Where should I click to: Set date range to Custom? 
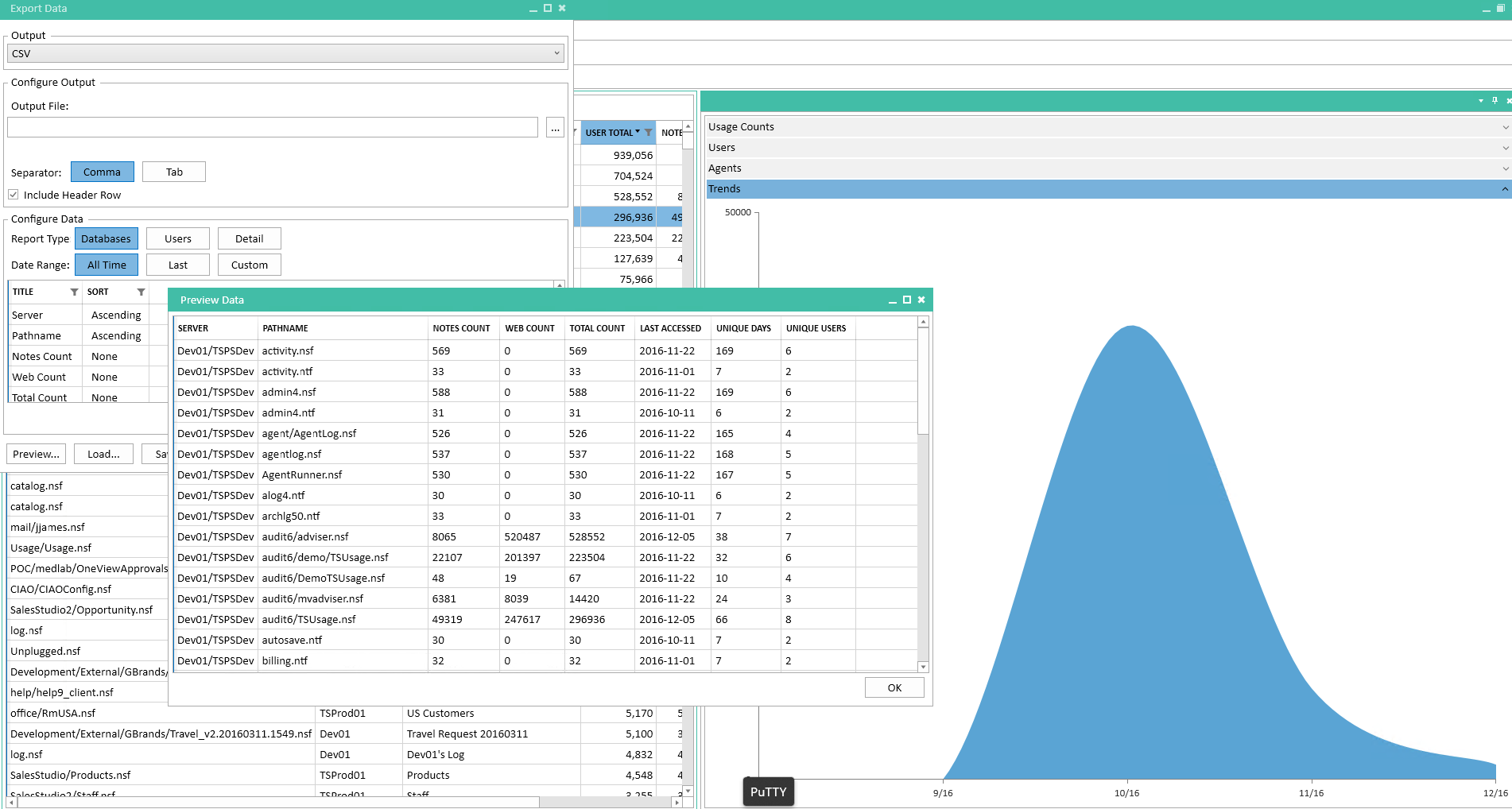(x=250, y=265)
